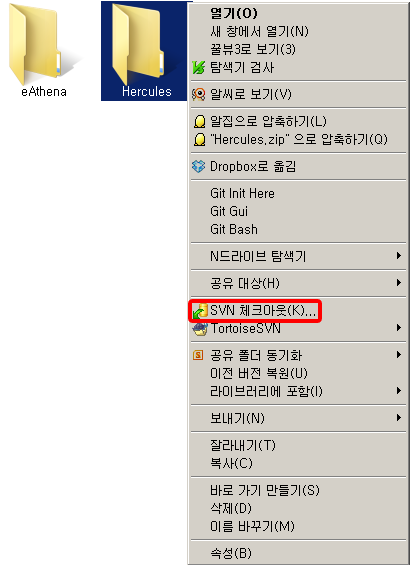410x565 pixels.
Task: Click the green 탐색기 검사 scan icon
Action: click(199, 67)
